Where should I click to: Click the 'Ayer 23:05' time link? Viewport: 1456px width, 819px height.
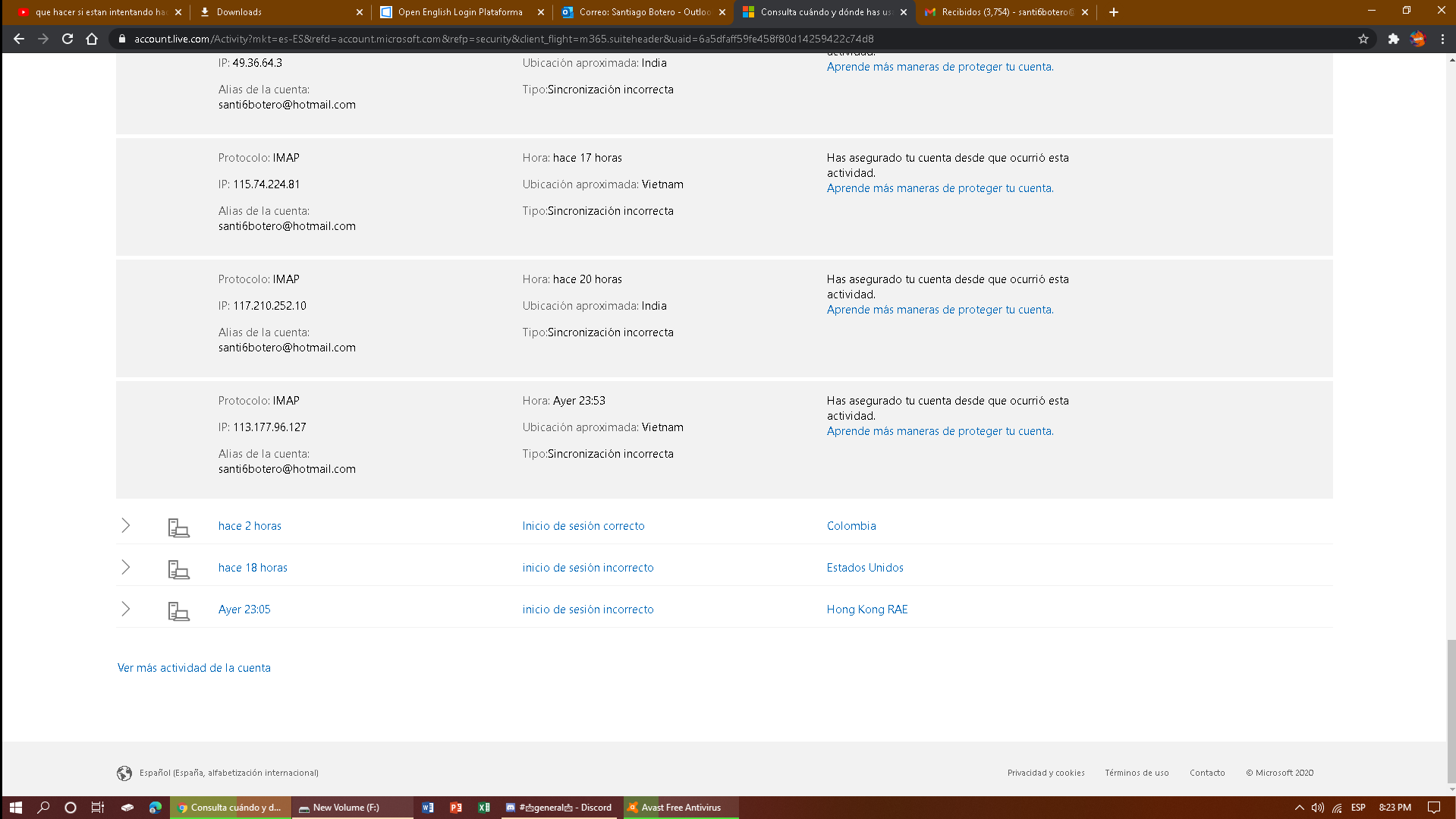point(244,610)
